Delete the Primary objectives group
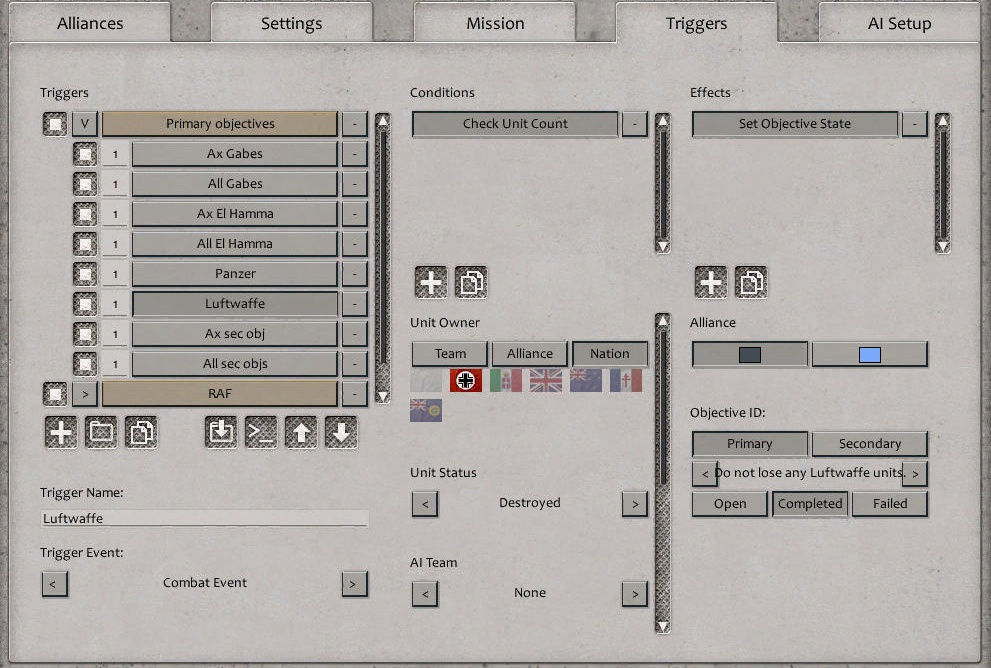 (x=355, y=124)
